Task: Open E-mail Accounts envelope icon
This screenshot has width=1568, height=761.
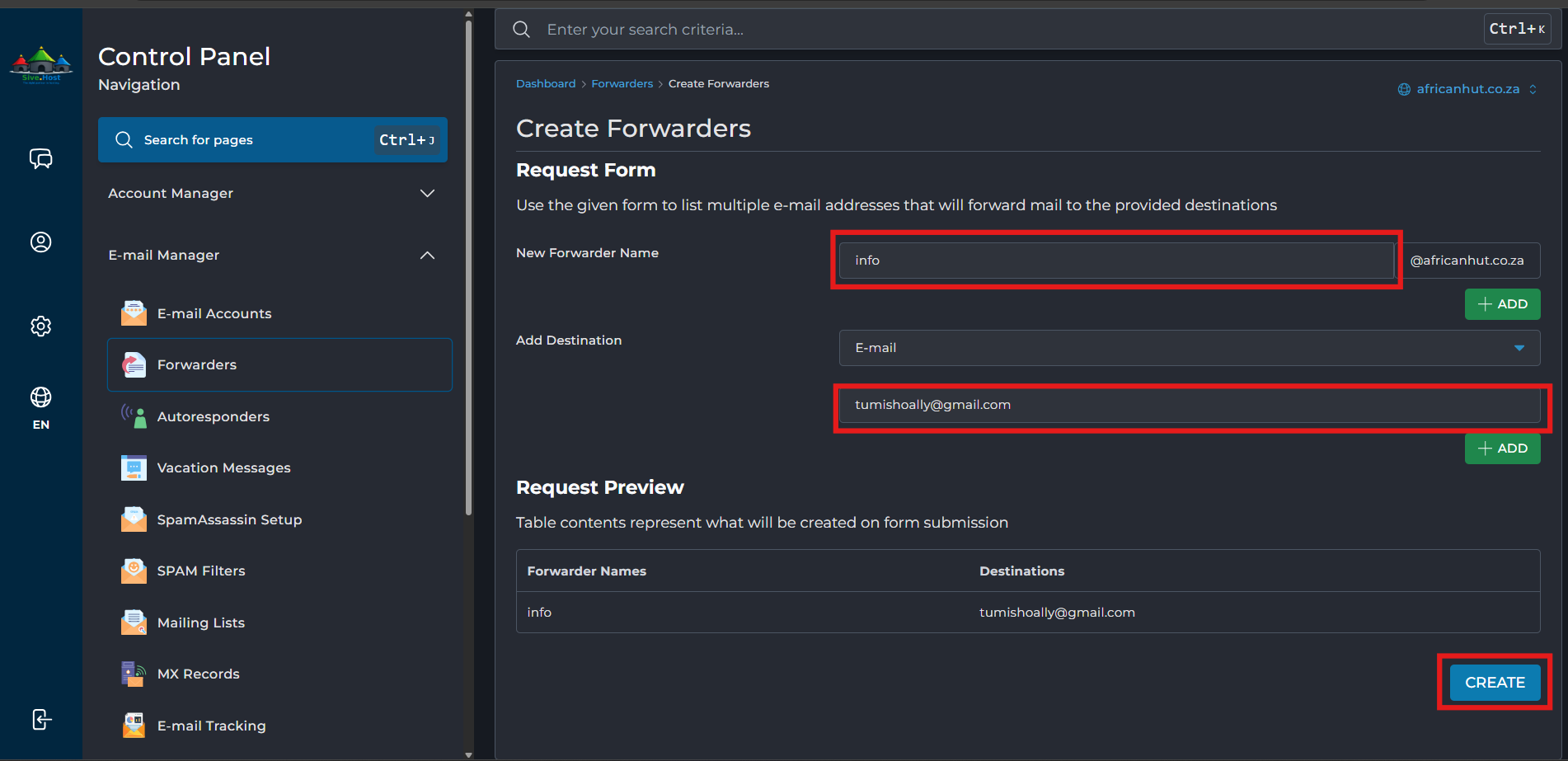Action: 134,313
